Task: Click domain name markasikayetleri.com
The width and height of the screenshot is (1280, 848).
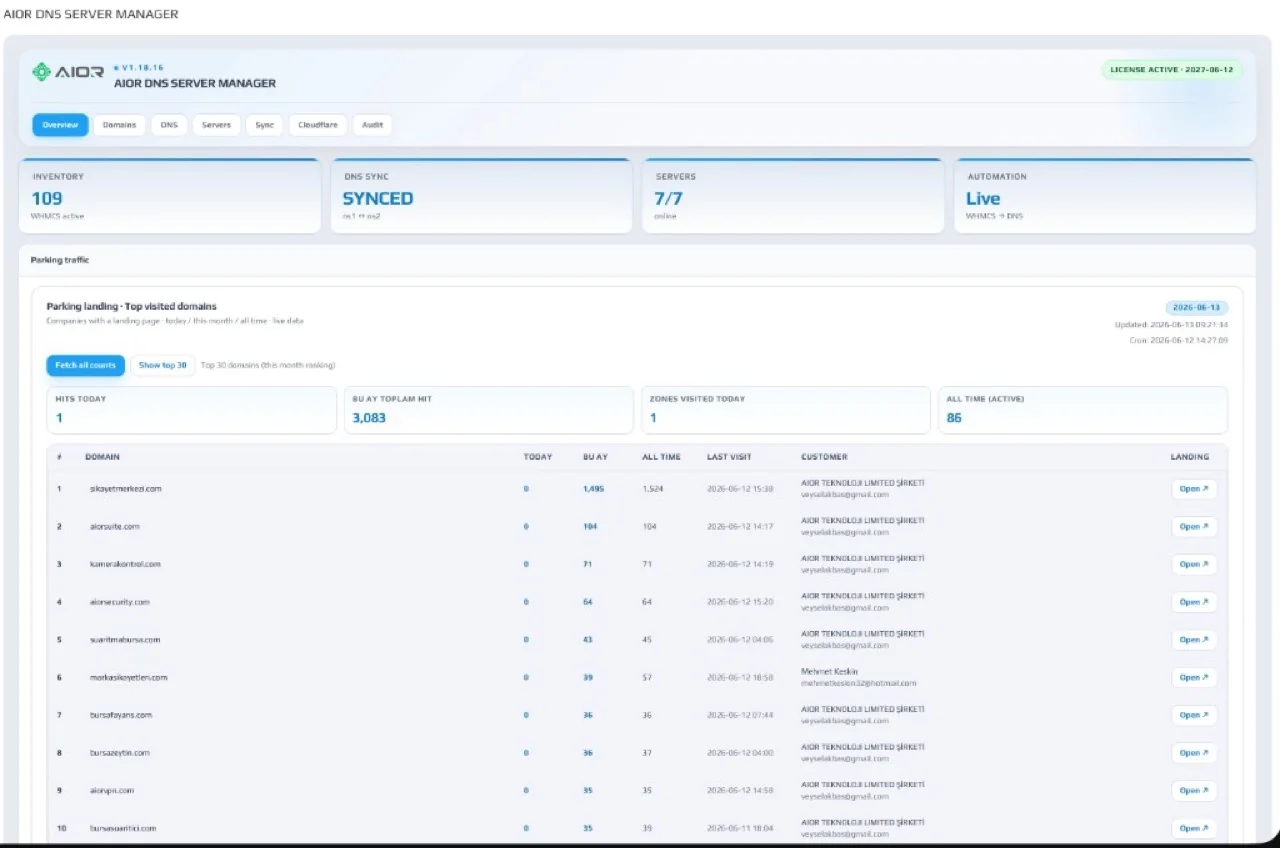Action: [x=129, y=677]
